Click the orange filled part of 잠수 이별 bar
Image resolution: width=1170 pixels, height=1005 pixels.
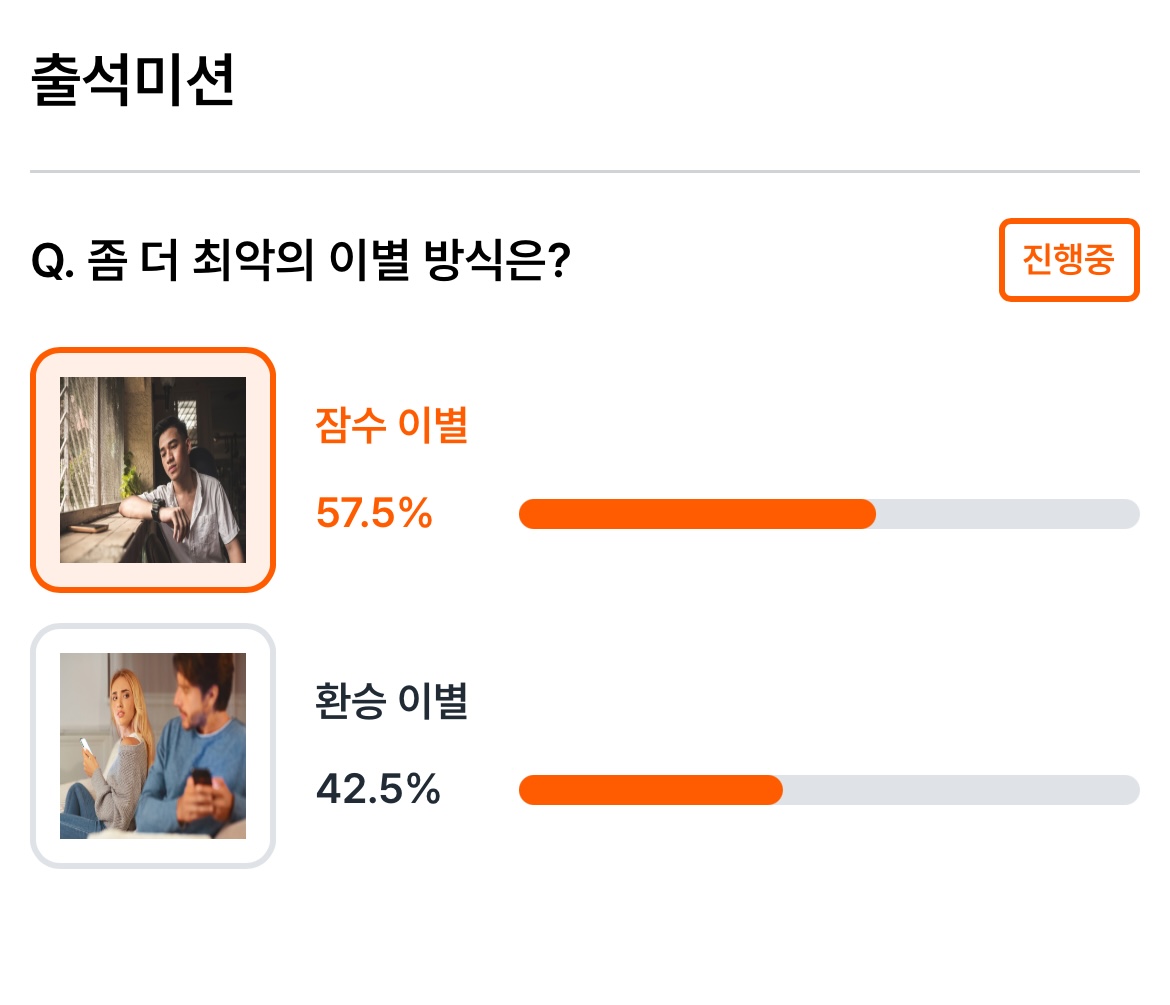tap(697, 514)
